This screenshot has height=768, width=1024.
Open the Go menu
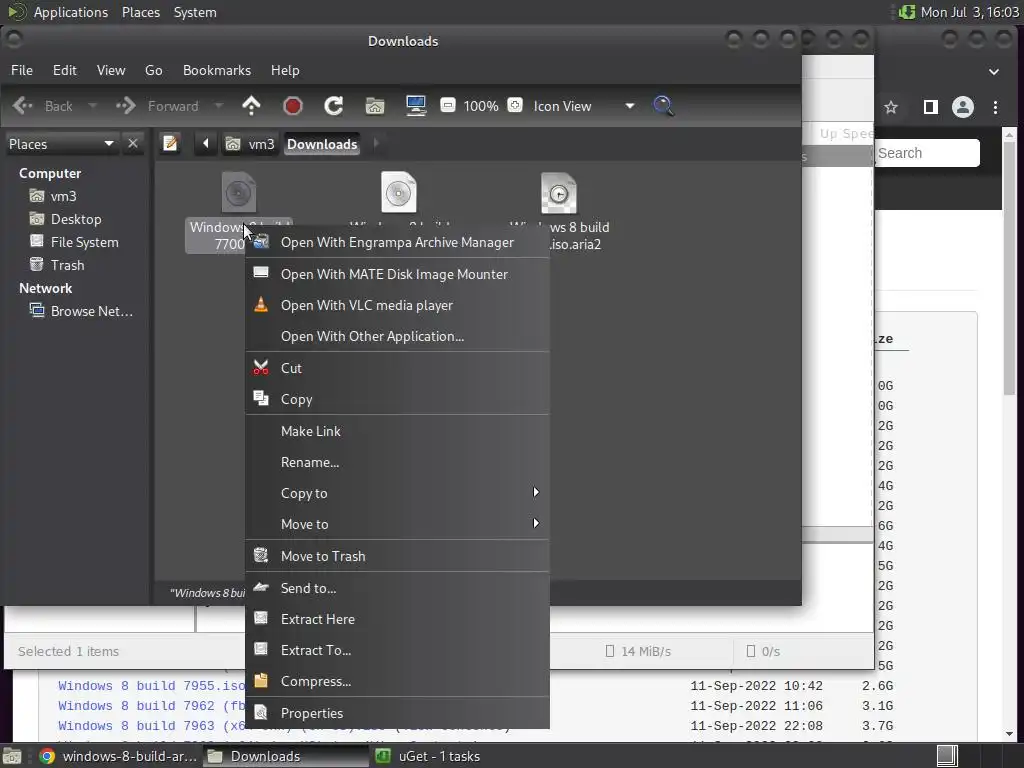153,70
